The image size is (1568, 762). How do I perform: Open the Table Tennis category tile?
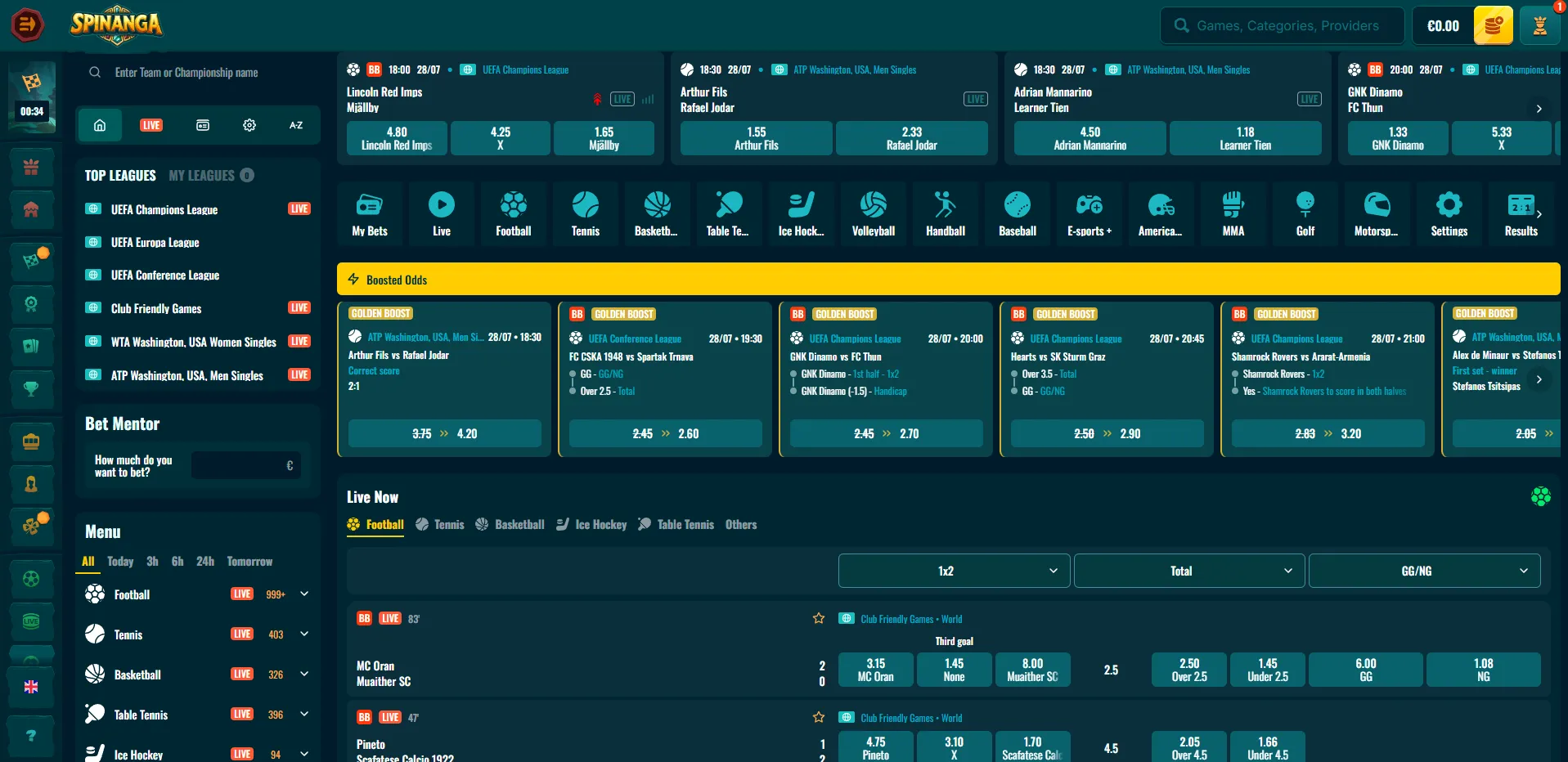click(x=729, y=213)
